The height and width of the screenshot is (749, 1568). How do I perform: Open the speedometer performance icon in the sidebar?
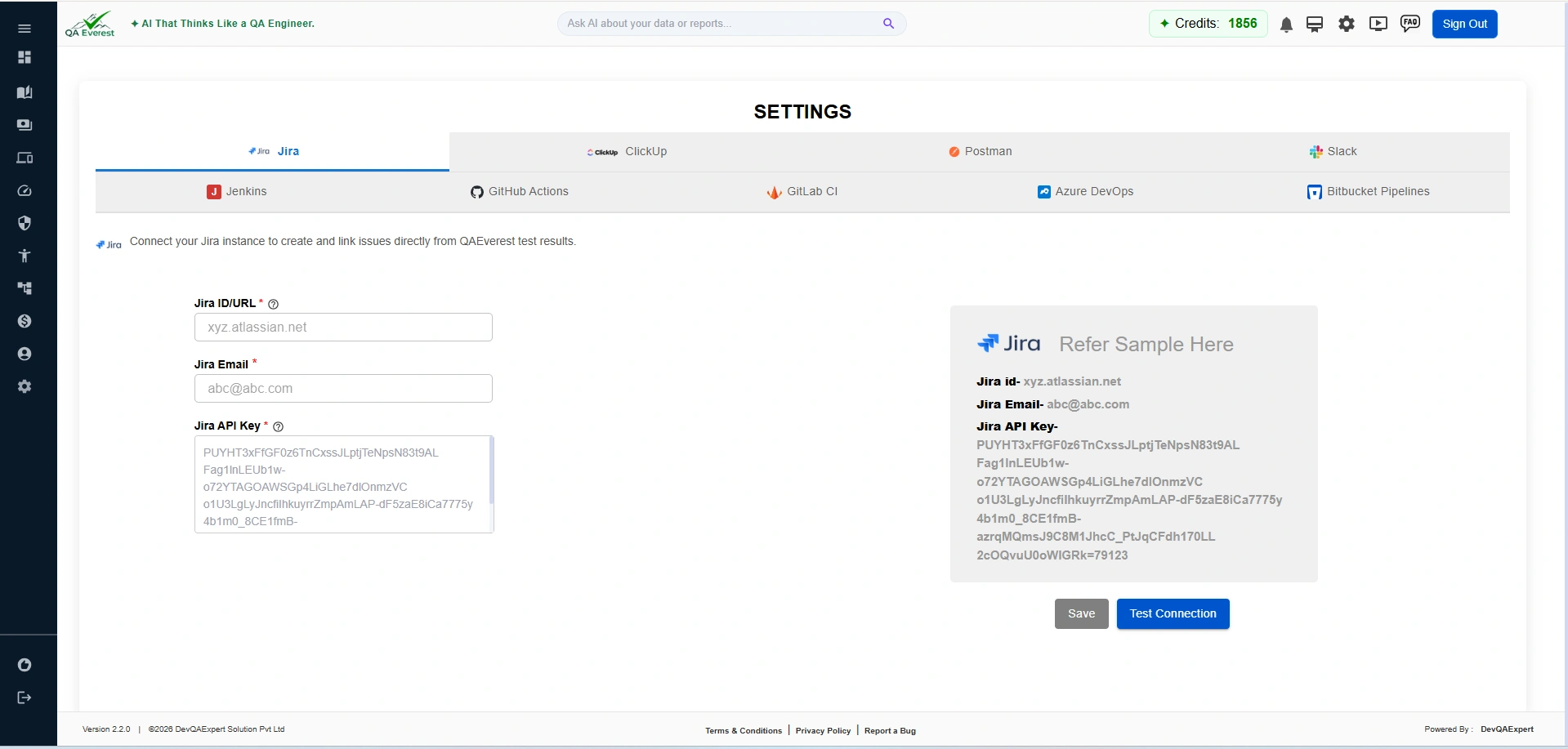25,190
